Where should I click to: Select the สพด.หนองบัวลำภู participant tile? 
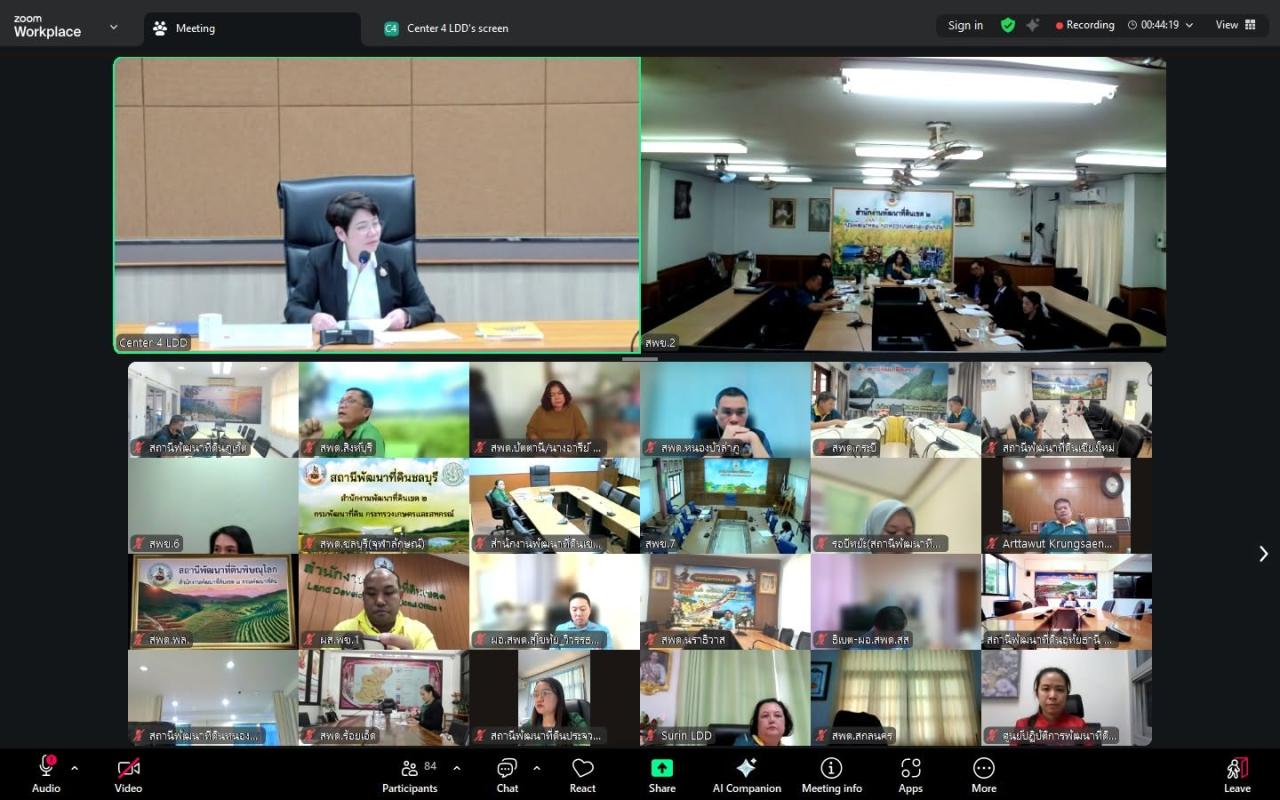pos(725,410)
